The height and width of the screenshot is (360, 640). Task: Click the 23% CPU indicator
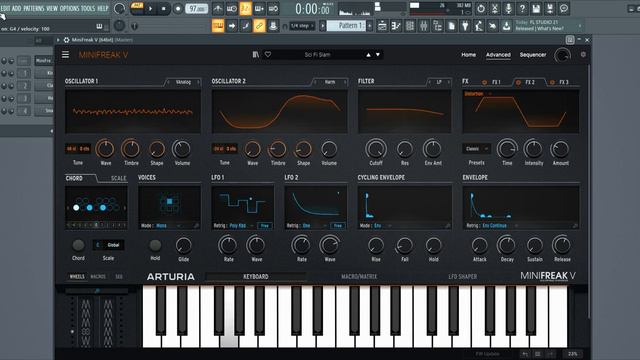[x=573, y=354]
